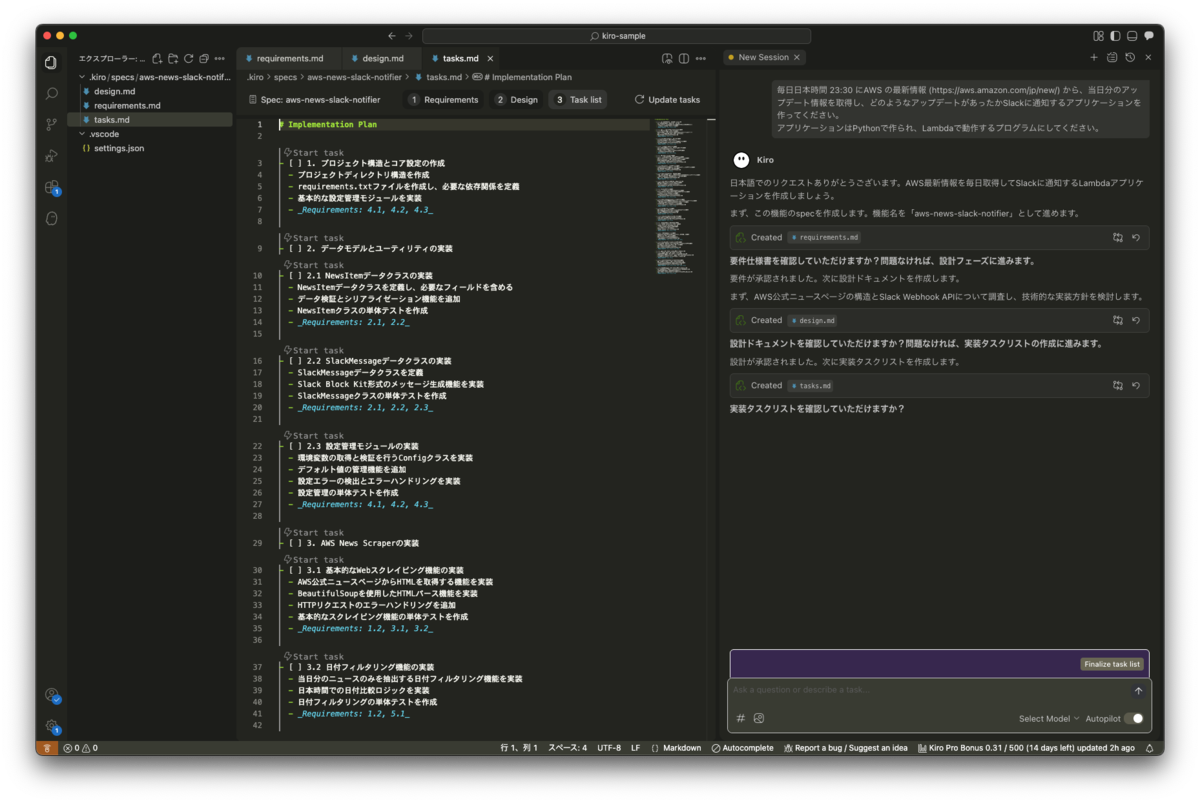This screenshot has width=1200, height=803.
Task: Select the New Session chat tab
Action: coord(763,58)
